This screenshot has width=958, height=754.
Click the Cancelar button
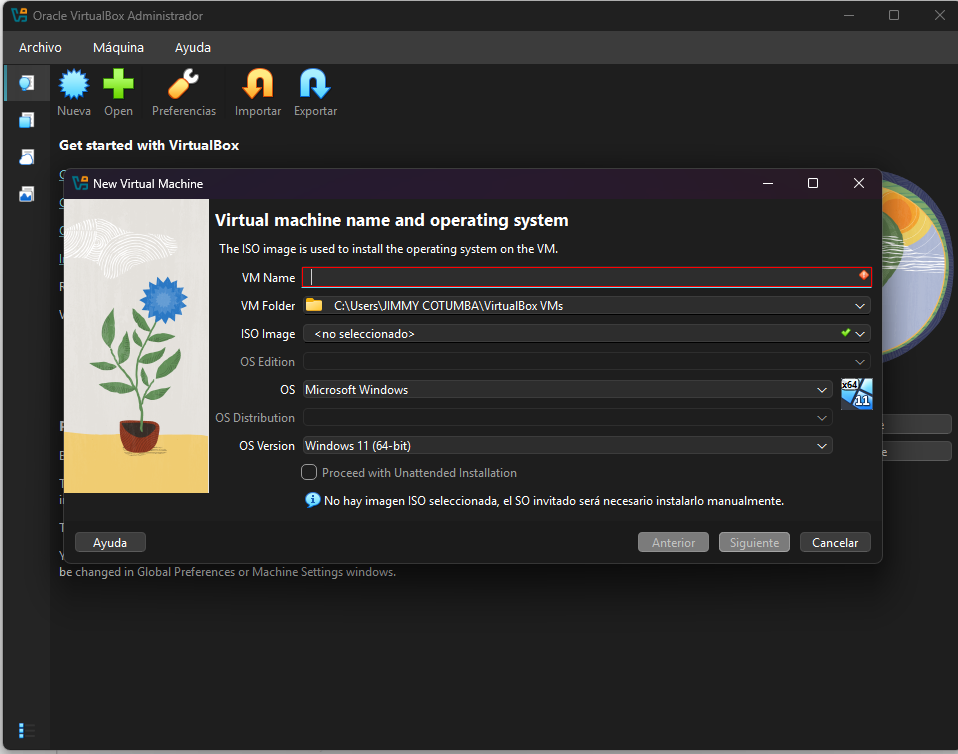(835, 543)
